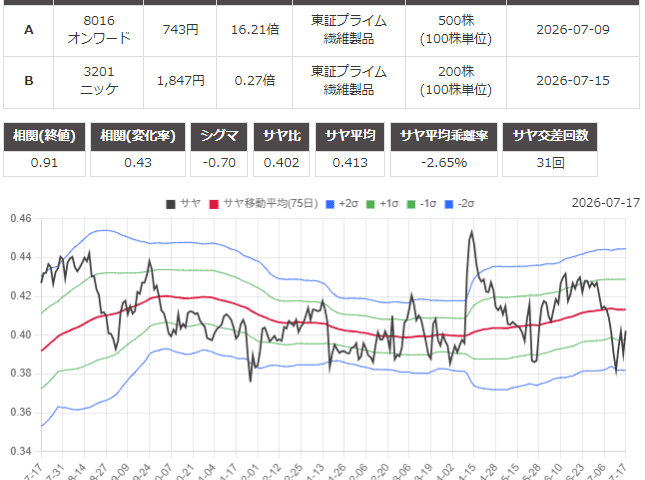Click the サヤ交差回数 header box
The height and width of the screenshot is (480, 645).
point(550,136)
